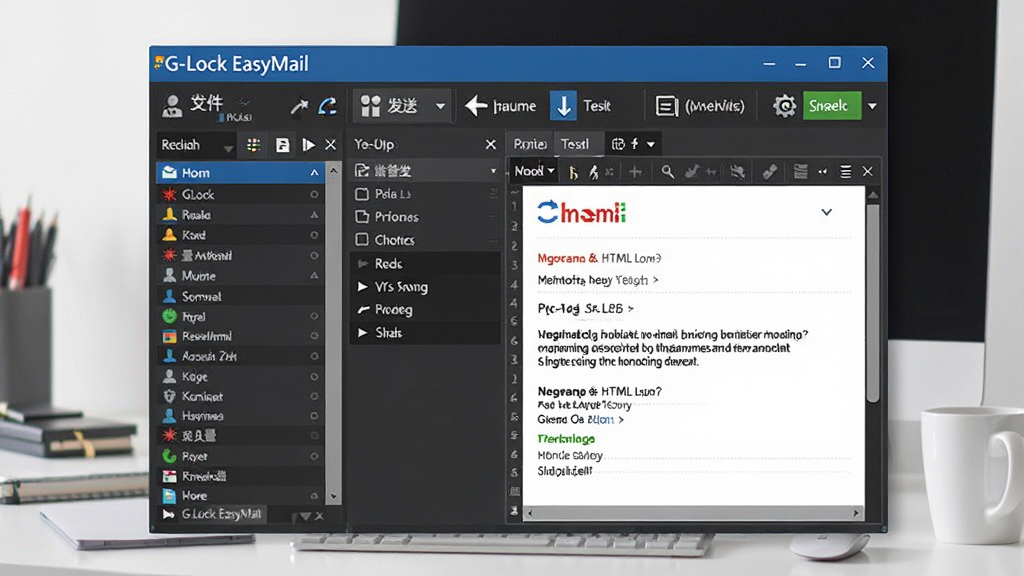This screenshot has width=1024, height=576.
Task: Switch to the Pgnie tab
Action: point(530,144)
